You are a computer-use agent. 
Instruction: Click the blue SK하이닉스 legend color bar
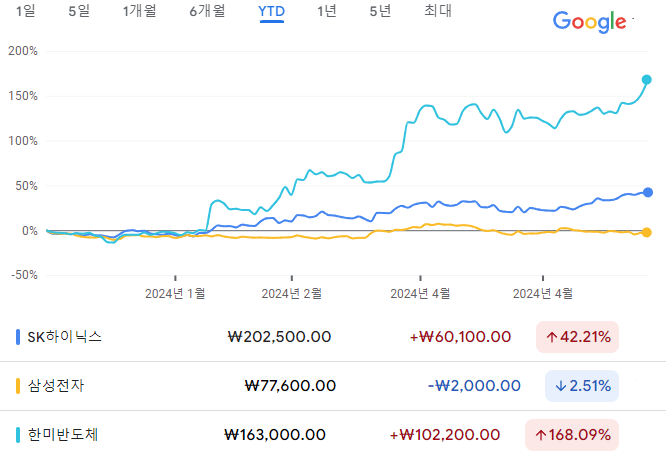tap(18, 337)
